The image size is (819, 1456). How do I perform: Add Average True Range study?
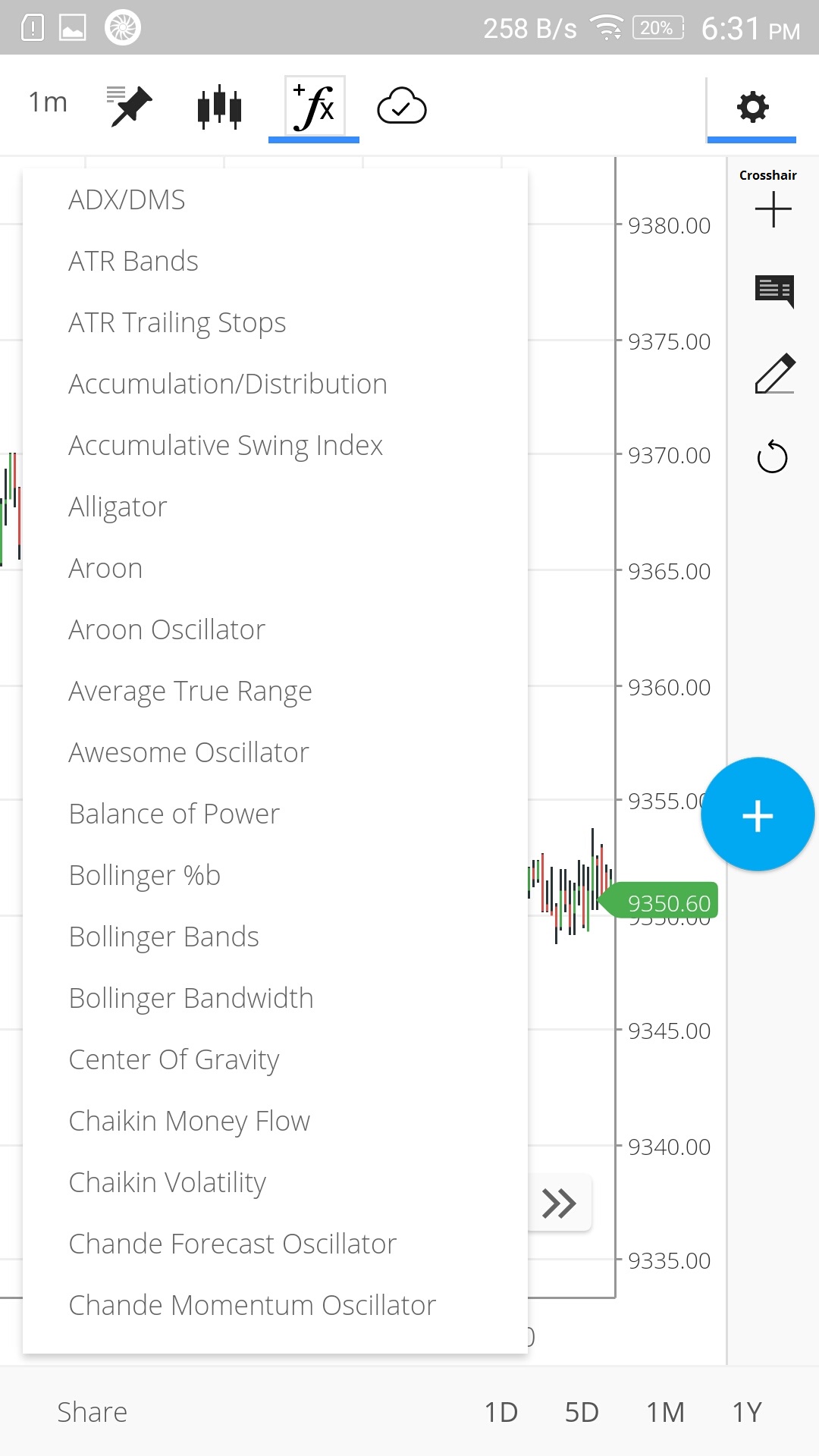click(190, 691)
